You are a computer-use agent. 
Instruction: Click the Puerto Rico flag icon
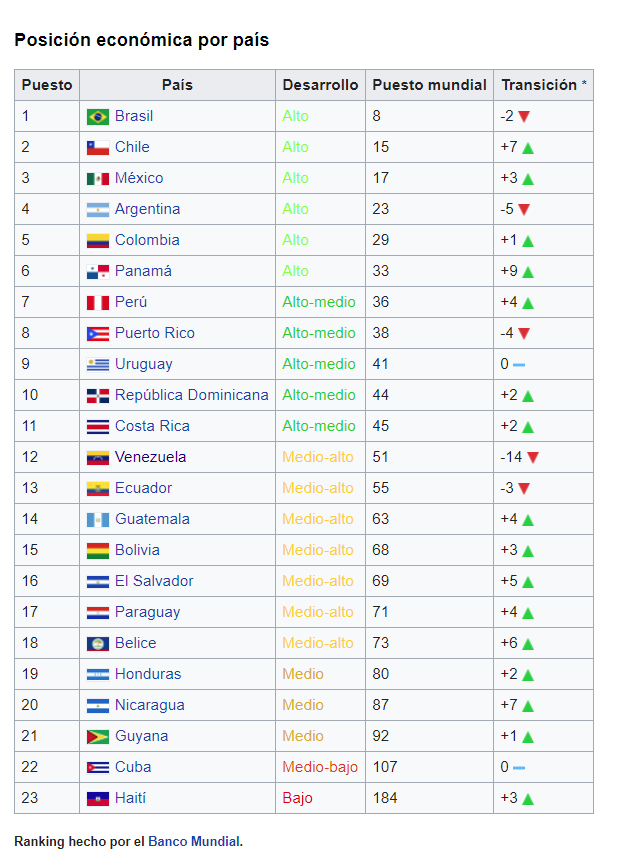[x=97, y=334]
